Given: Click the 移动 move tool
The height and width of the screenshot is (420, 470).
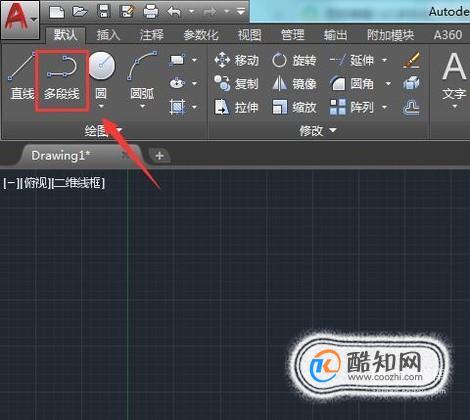Looking at the screenshot, I should (x=237, y=60).
